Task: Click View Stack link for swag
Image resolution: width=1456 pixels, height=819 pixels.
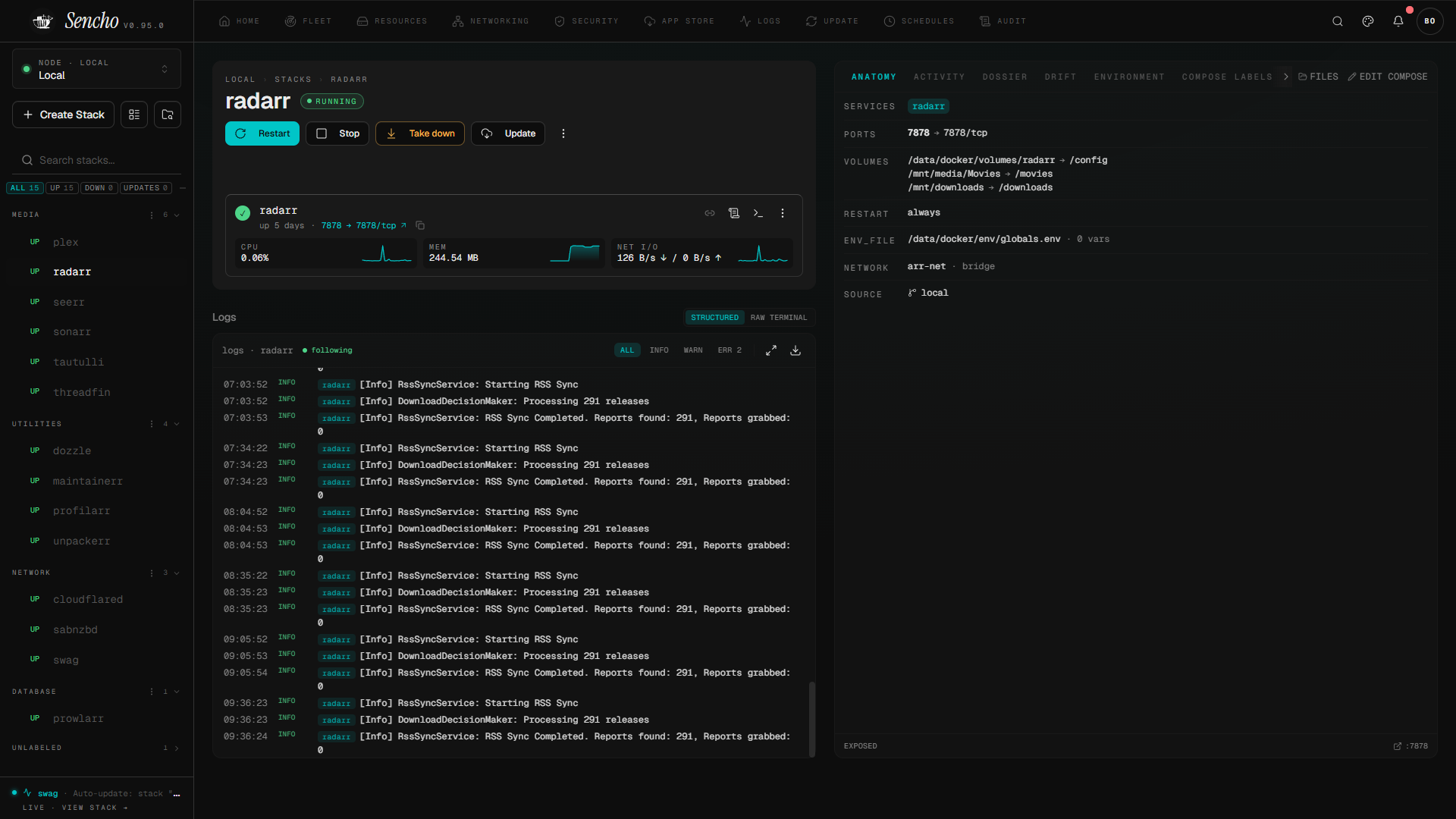Action: point(95,808)
